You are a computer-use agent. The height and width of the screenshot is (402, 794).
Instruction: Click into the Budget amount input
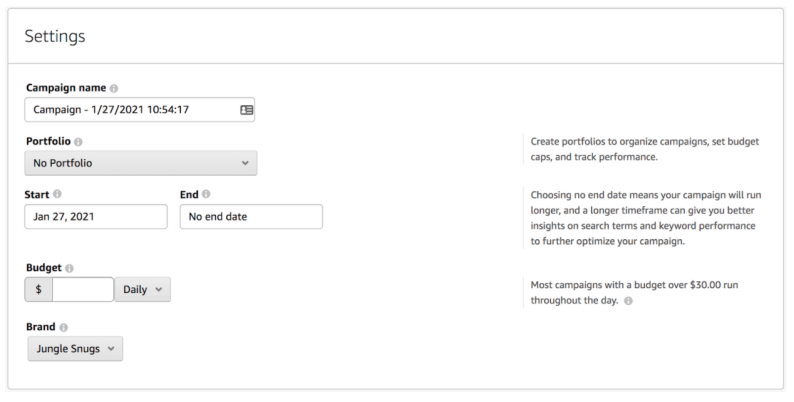point(83,290)
